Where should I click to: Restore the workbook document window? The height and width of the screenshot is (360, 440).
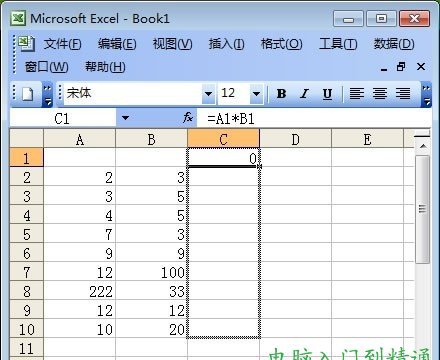[x=401, y=67]
